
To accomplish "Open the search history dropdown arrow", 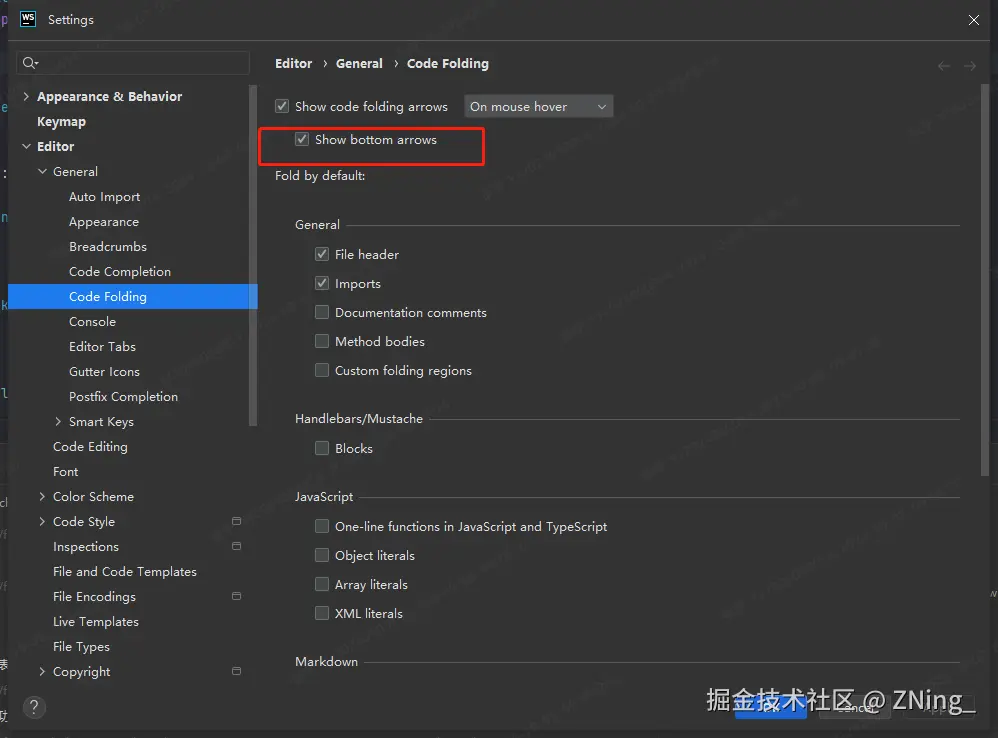I will (x=37, y=62).
